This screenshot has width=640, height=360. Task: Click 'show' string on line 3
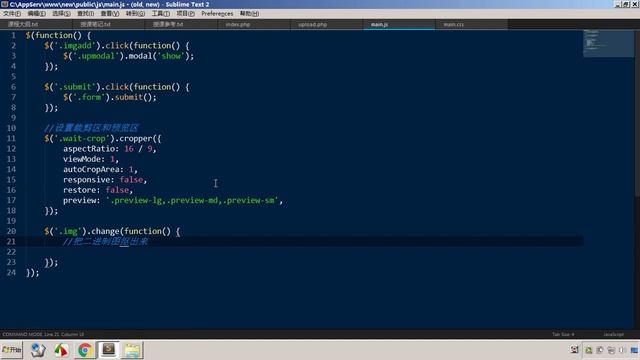tap(171, 56)
